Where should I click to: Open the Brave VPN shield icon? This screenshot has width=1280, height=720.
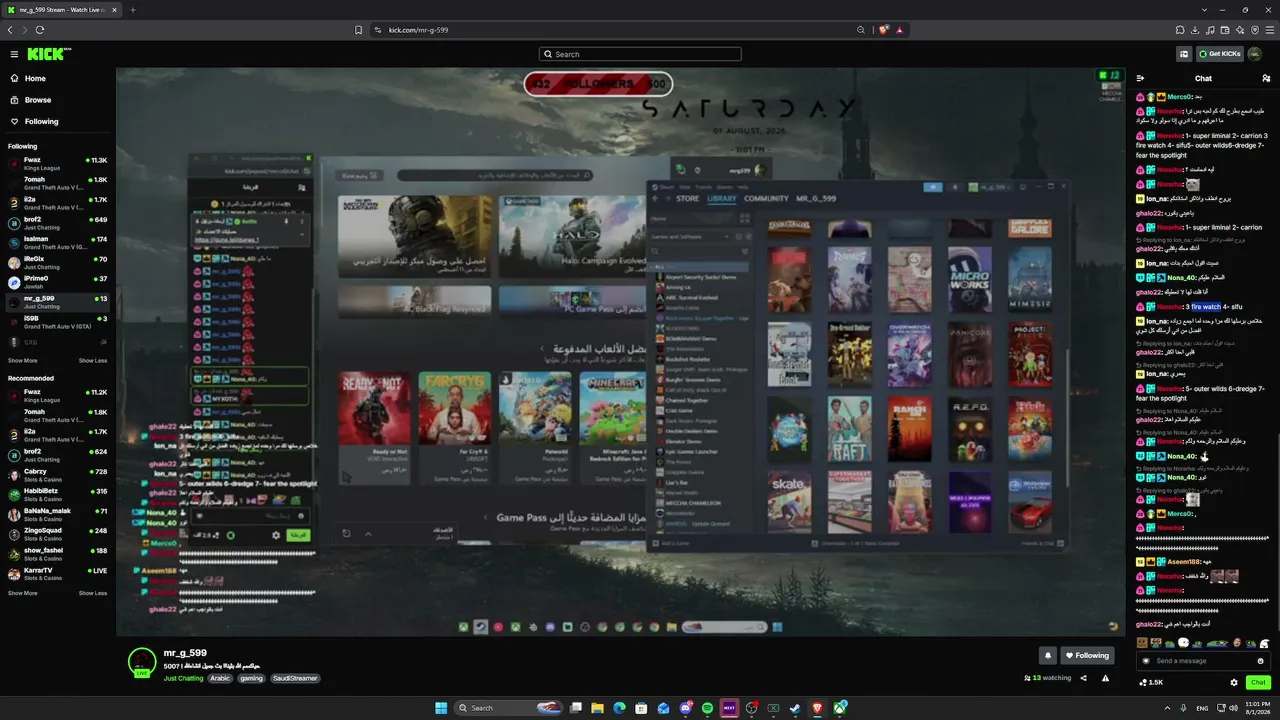click(x=1255, y=30)
